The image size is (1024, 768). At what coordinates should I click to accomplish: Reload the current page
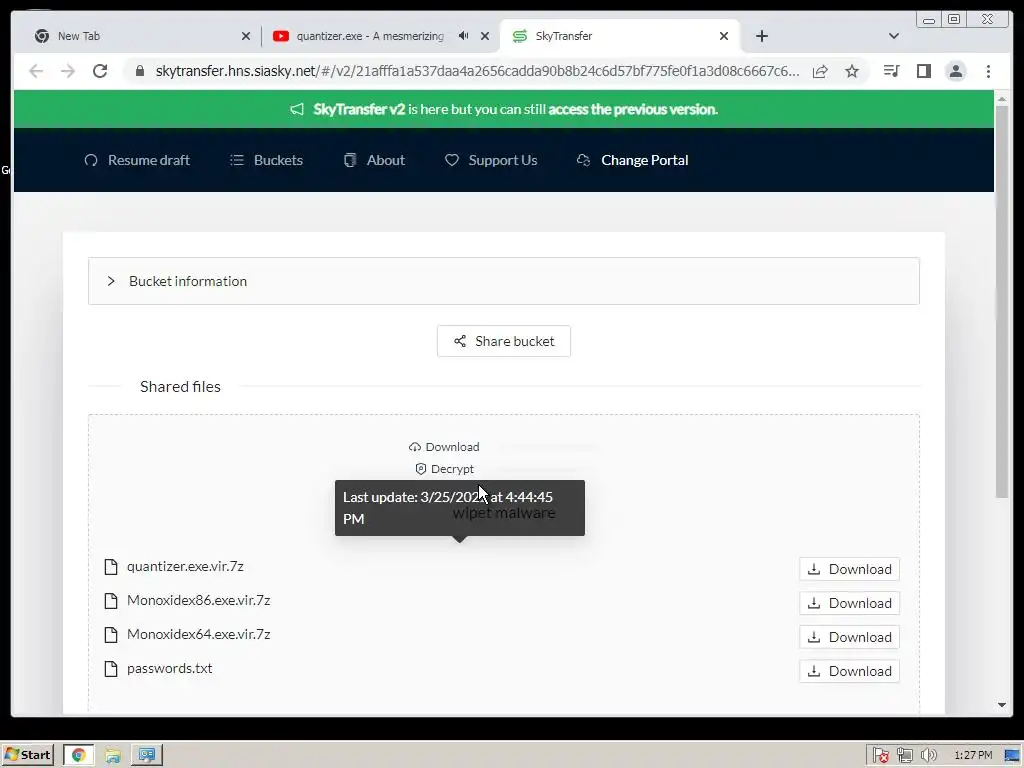point(100,71)
